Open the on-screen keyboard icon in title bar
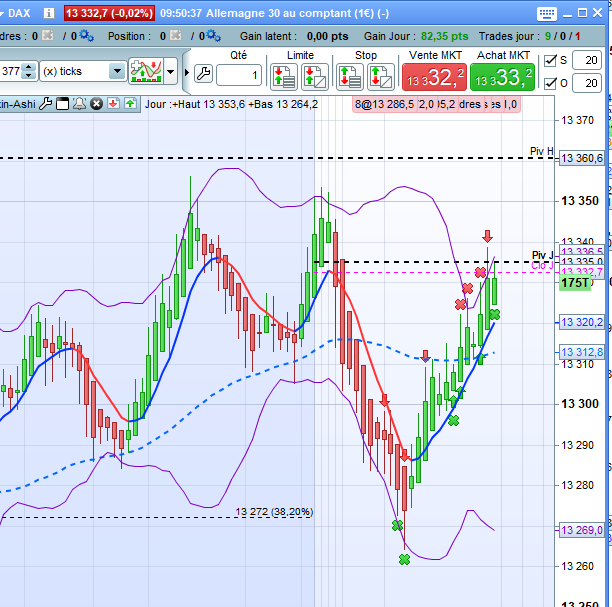Screen dimensions: 612x607 (547, 14)
